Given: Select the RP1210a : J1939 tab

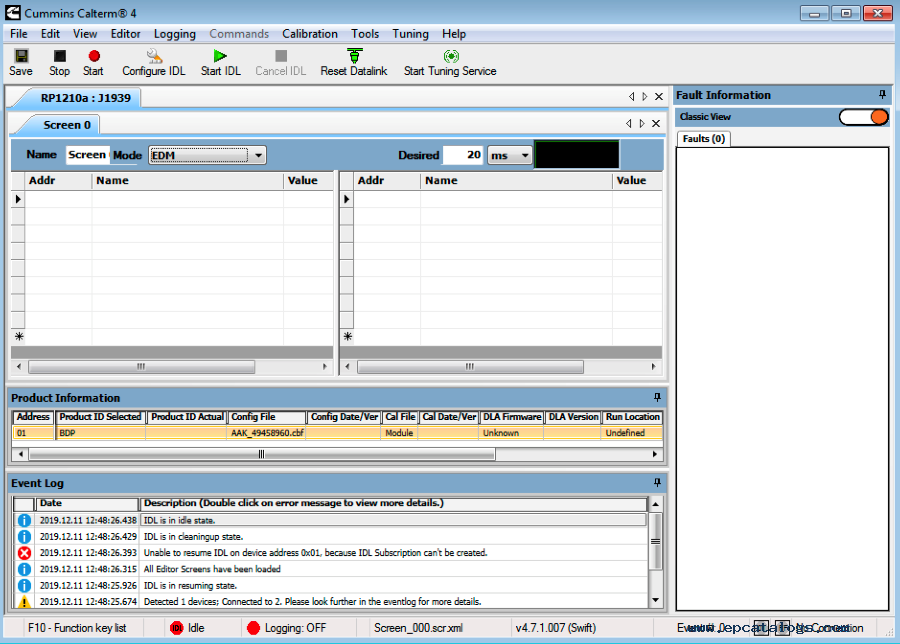Looking at the screenshot, I should (86, 98).
